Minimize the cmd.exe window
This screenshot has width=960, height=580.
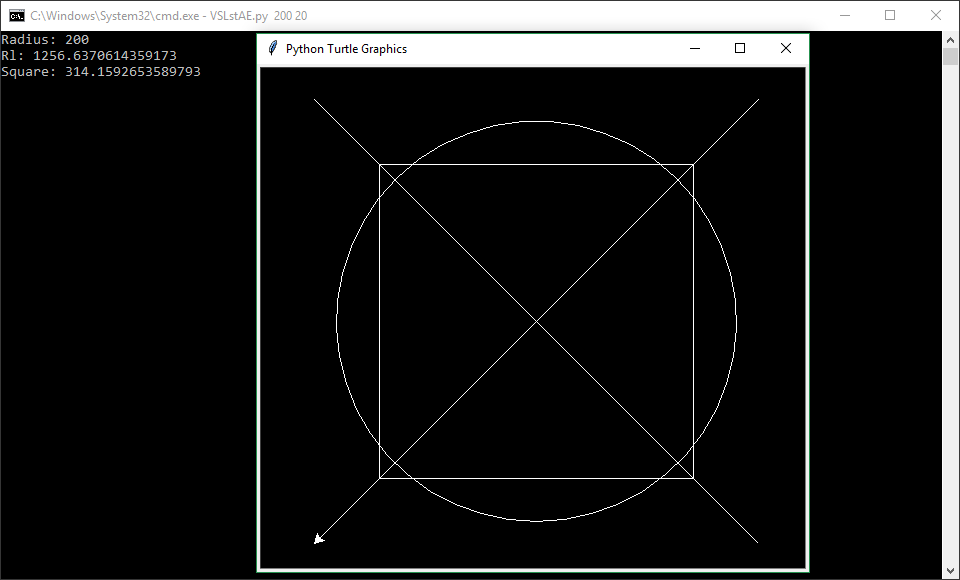click(x=845, y=15)
